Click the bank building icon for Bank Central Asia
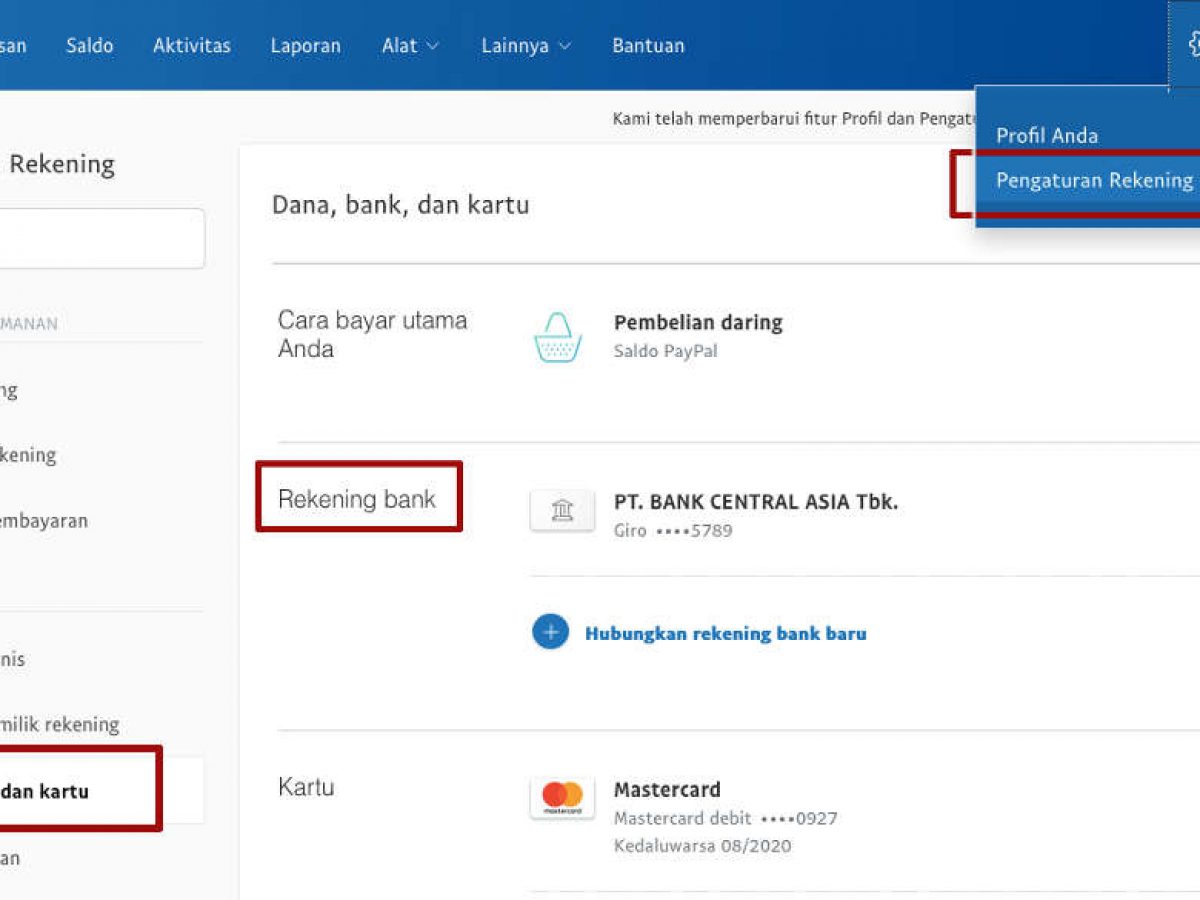Viewport: 1200px width, 900px height. pyautogui.click(x=562, y=512)
